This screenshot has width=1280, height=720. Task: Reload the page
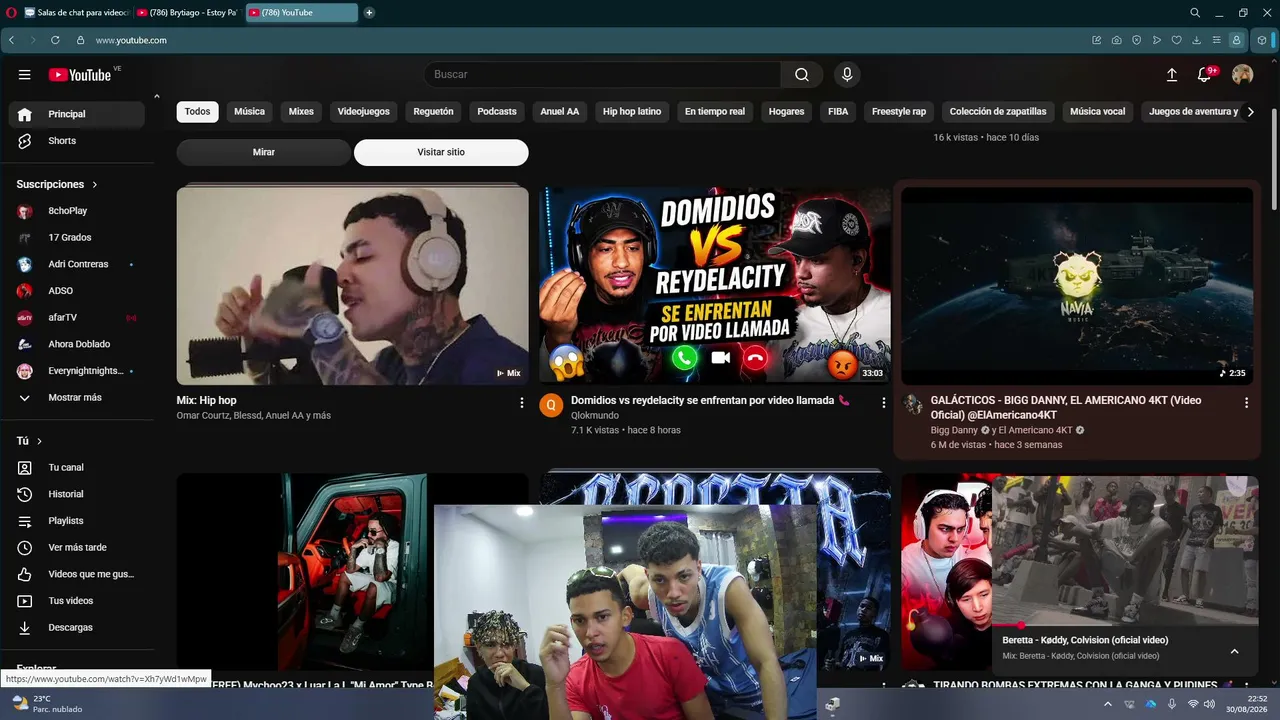(55, 40)
